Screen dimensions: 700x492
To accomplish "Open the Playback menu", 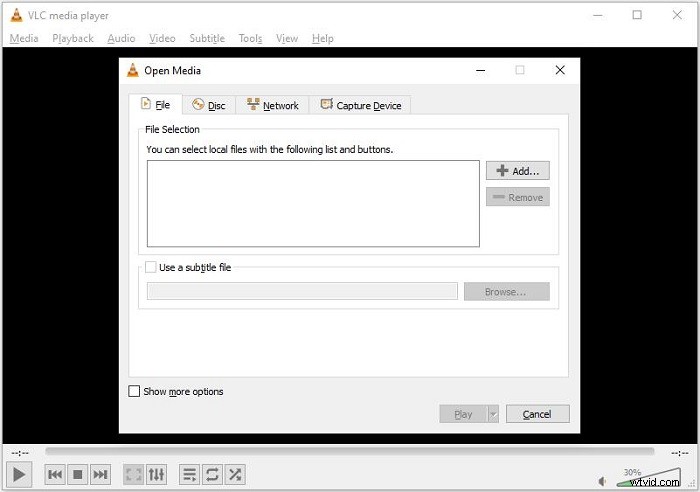I will pyautogui.click(x=73, y=38).
